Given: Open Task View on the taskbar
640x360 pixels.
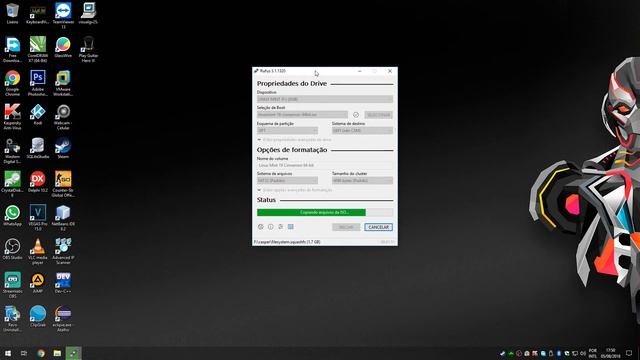Looking at the screenshot, I should point(24,353).
